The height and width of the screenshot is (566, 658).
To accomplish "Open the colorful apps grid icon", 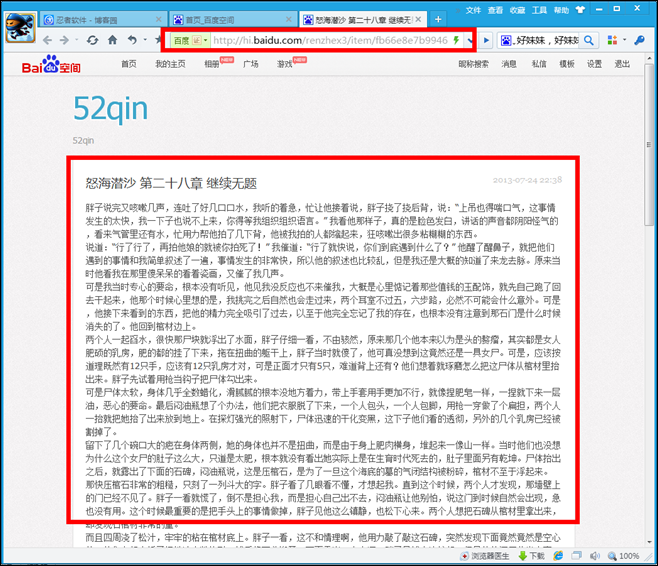I will (613, 40).
